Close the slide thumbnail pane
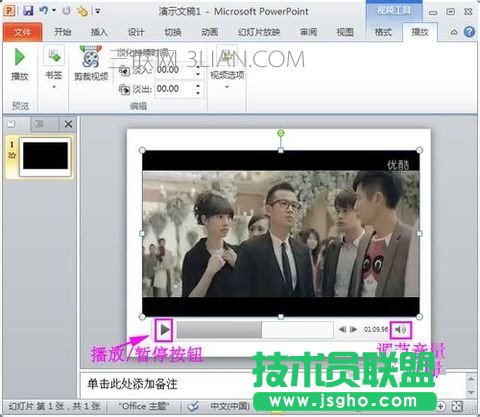This screenshot has height=417, width=480. 68,124
